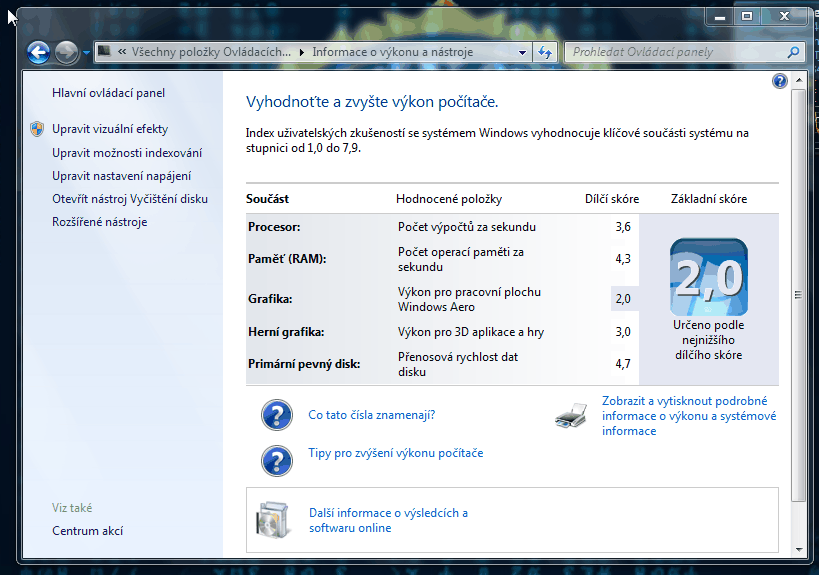The height and width of the screenshot is (575, 819).
Task: Open help with the blue question mark icon
Action: point(779,81)
